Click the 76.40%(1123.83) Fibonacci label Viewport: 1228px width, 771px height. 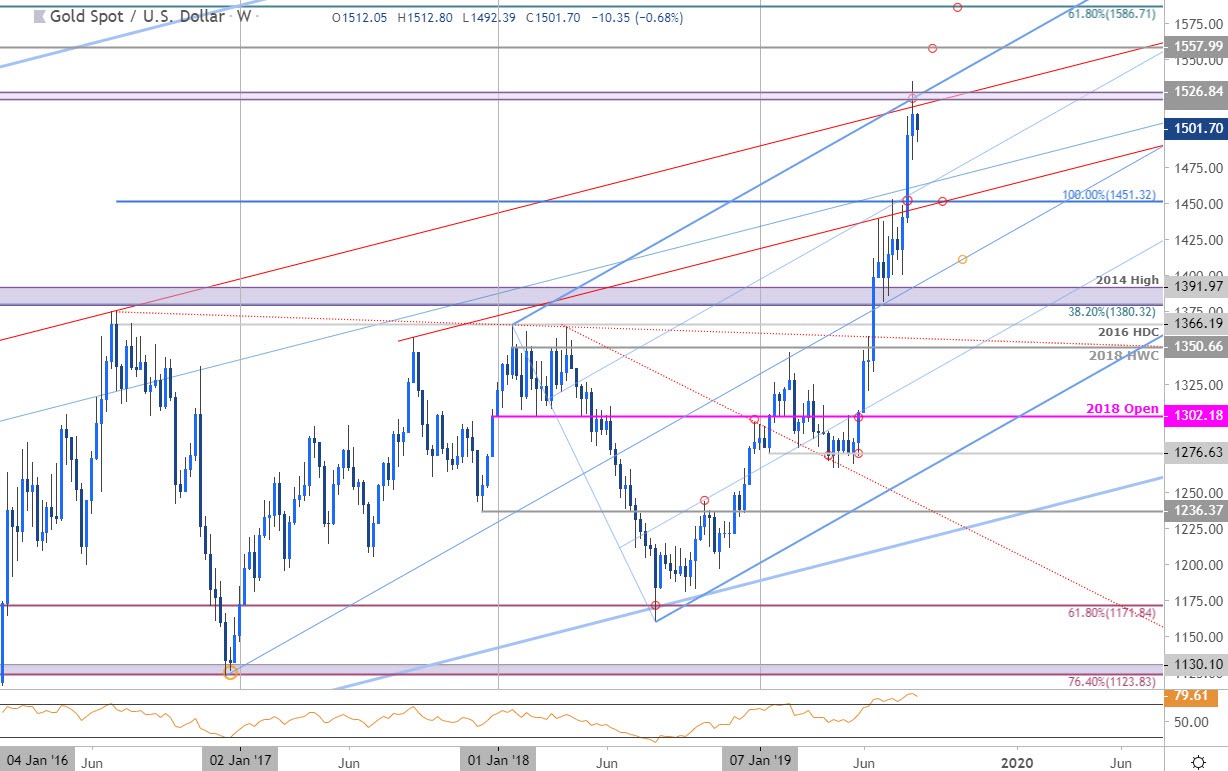pyautogui.click(x=1110, y=682)
